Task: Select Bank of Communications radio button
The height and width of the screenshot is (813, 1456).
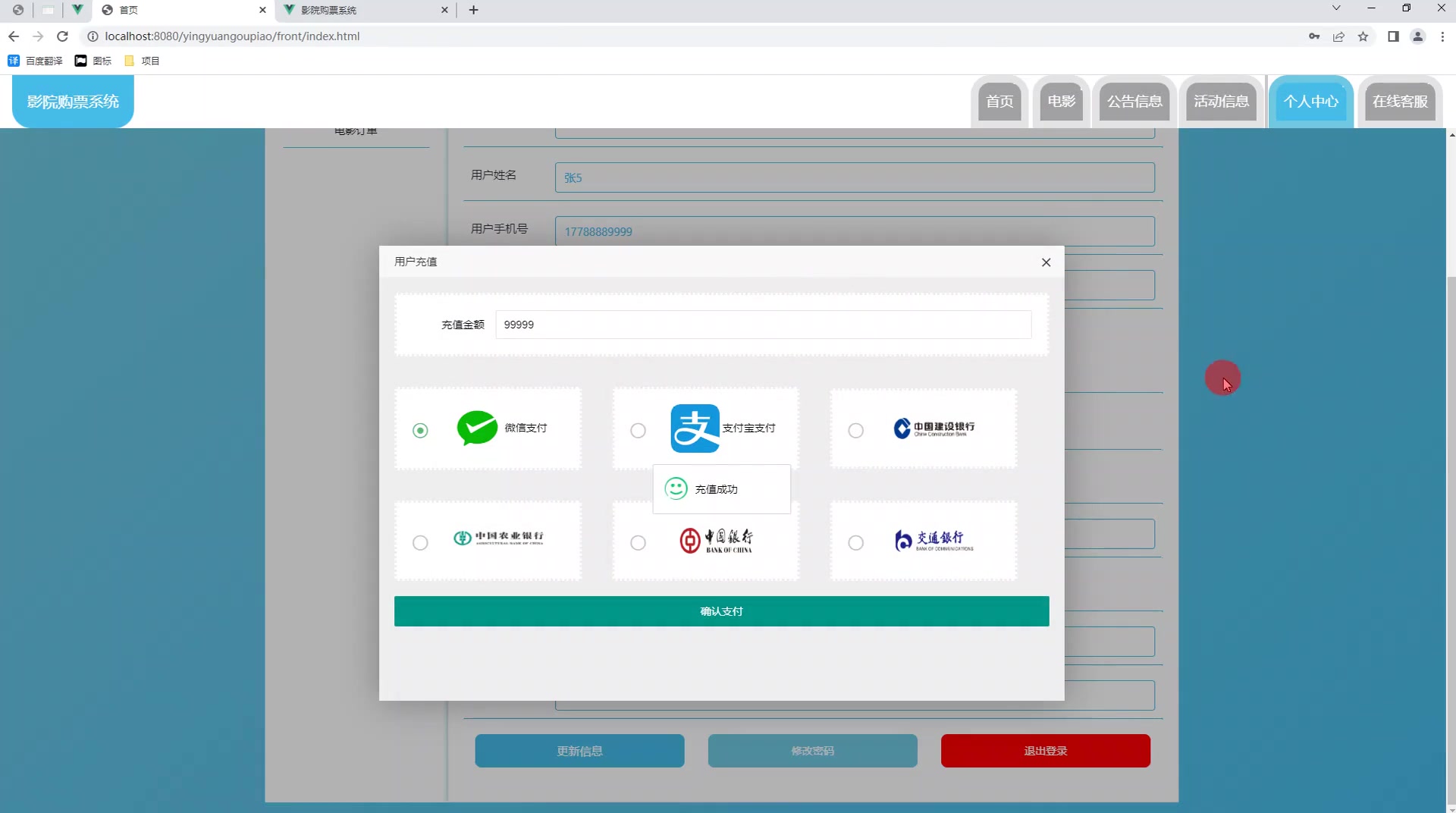Action: tap(855, 542)
